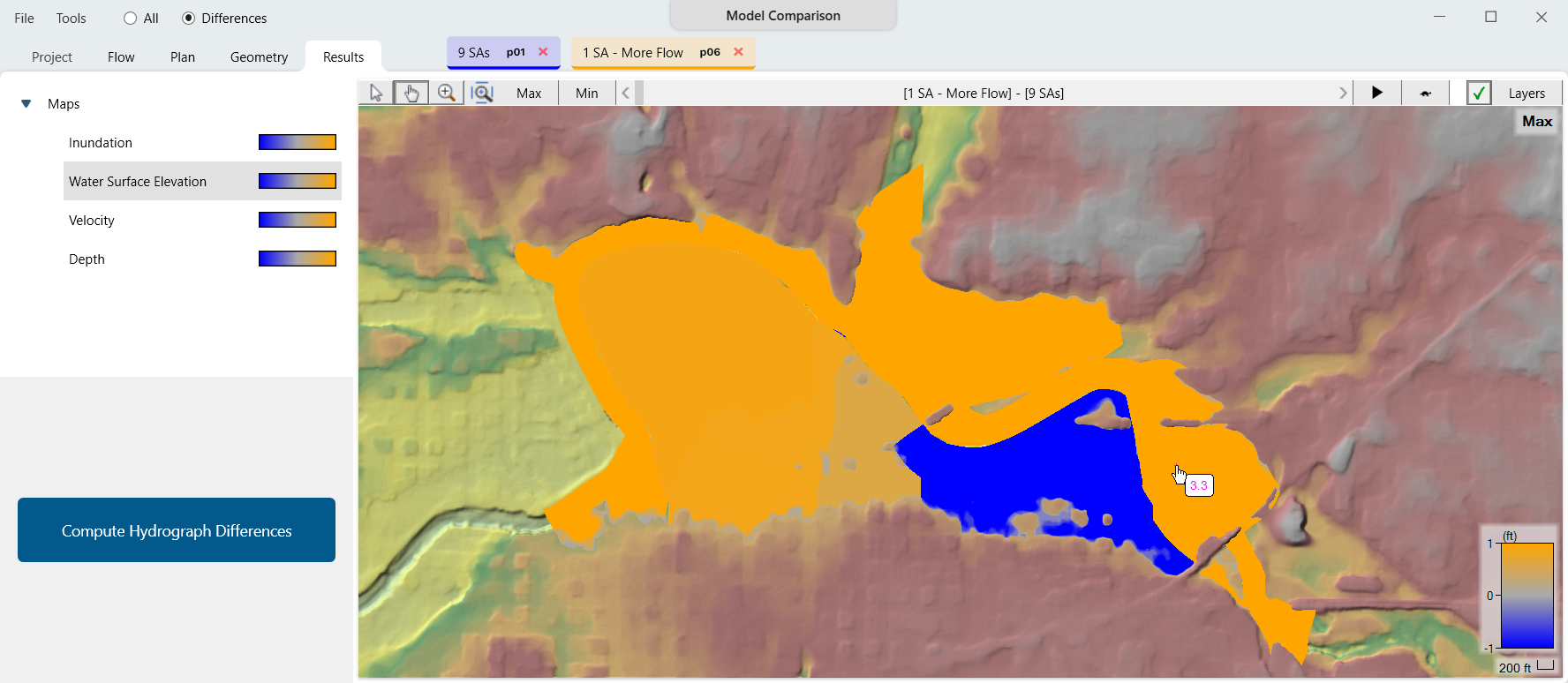
Task: Show the Min map profile
Action: pyautogui.click(x=586, y=93)
